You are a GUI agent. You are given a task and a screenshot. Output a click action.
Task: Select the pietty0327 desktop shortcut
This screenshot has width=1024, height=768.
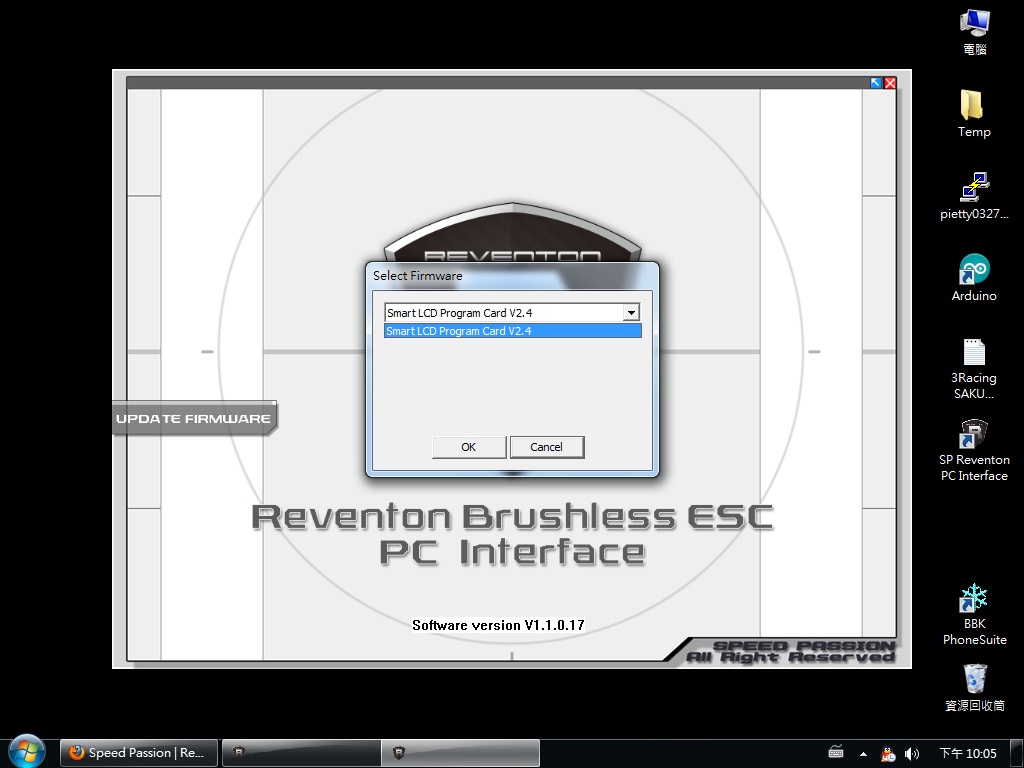[x=974, y=196]
